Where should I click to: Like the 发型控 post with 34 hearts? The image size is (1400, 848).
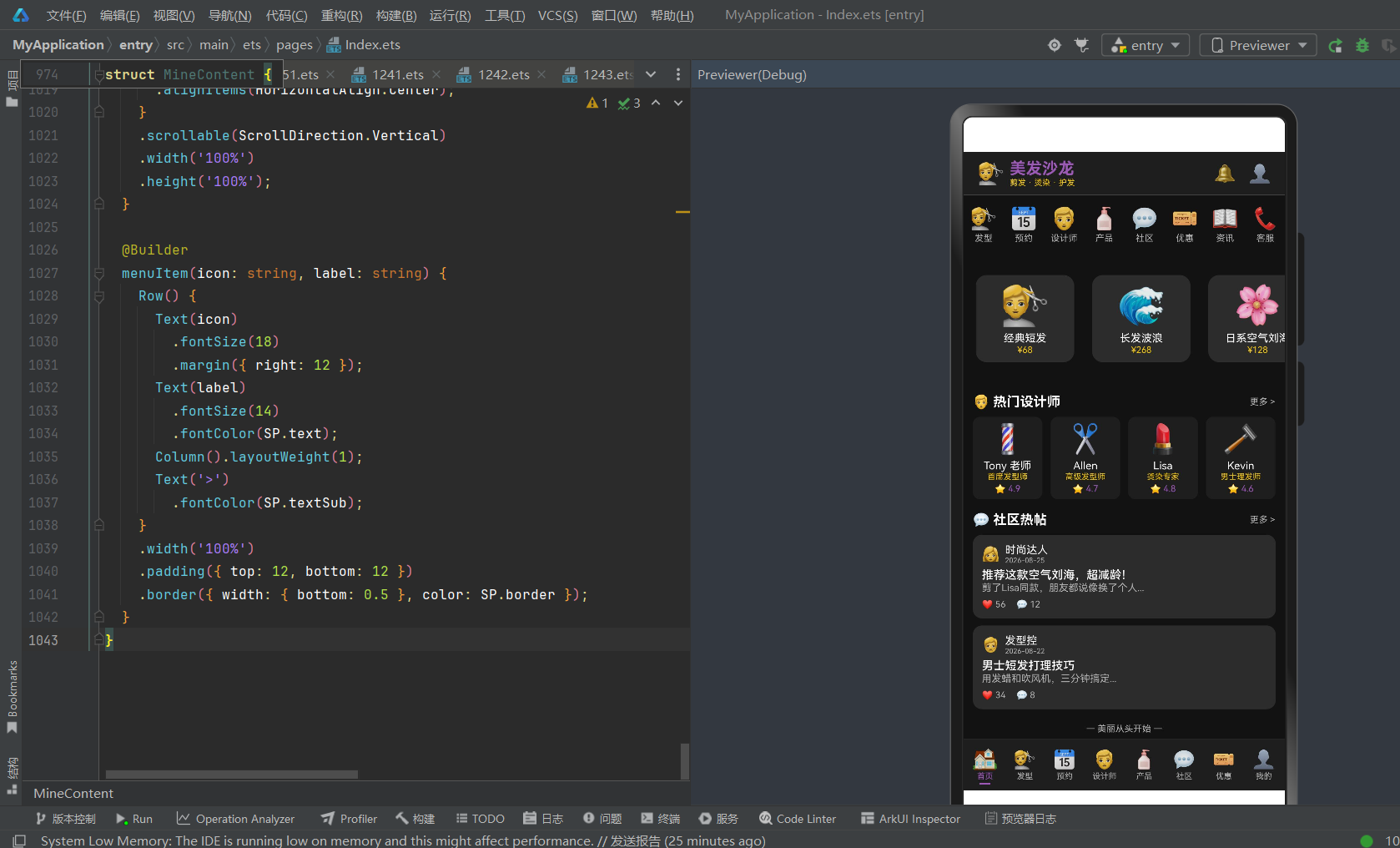[988, 694]
